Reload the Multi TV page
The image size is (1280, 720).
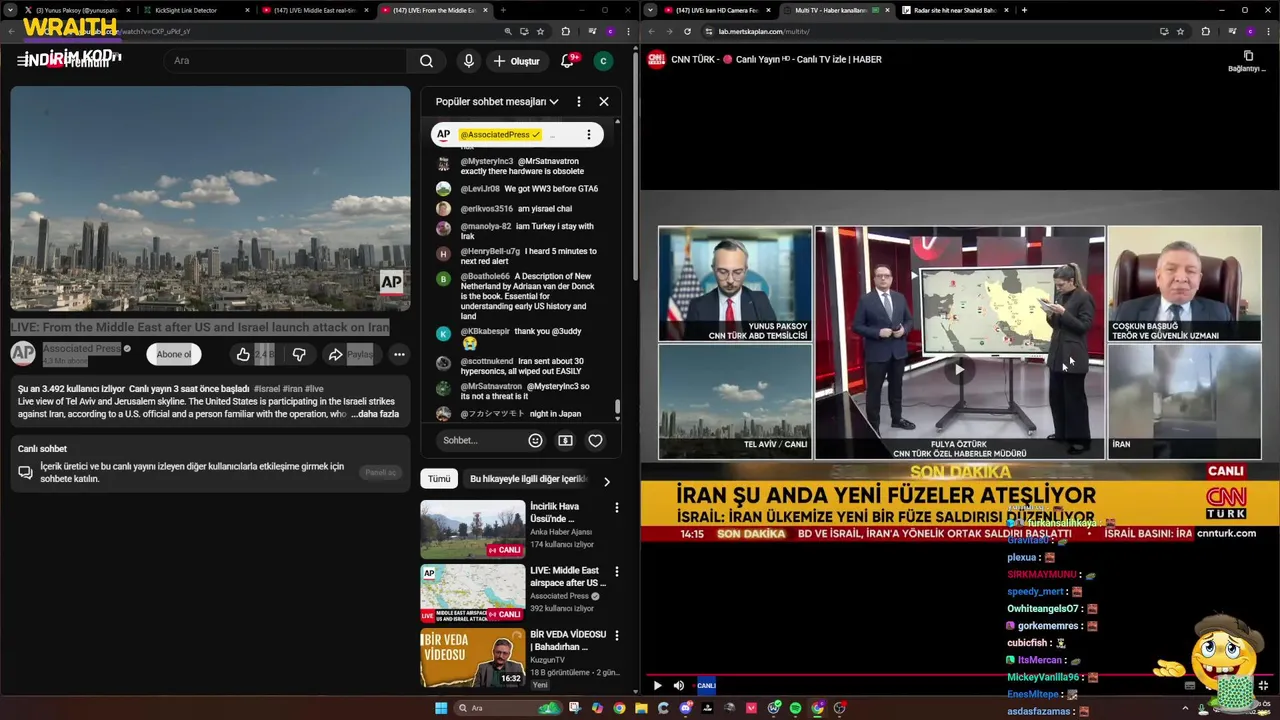tap(687, 31)
